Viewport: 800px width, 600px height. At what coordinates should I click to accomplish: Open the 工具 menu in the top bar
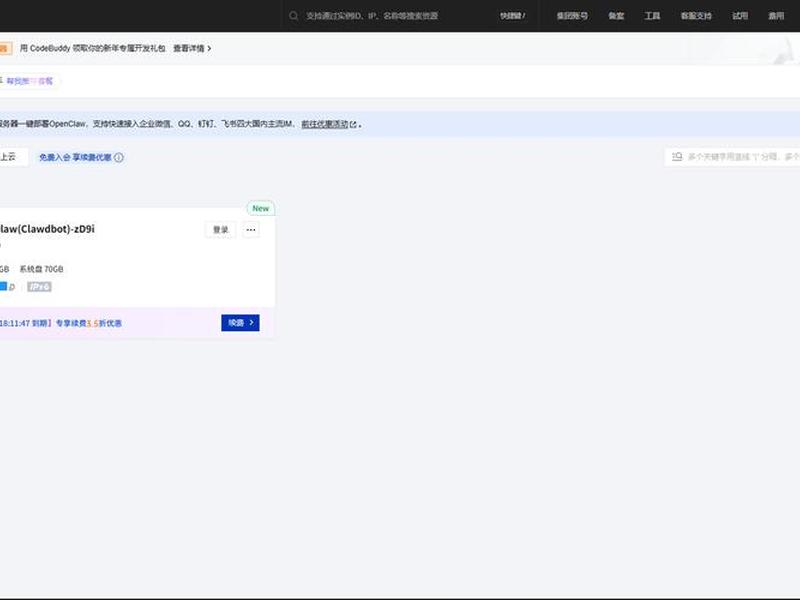652,16
